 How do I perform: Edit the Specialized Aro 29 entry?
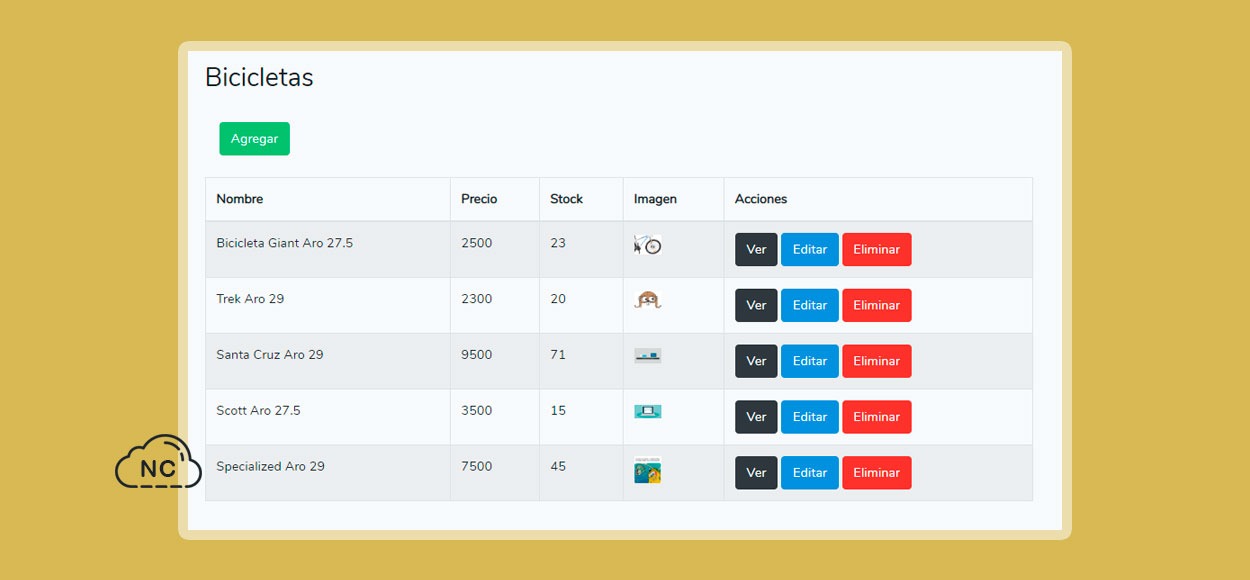[810, 473]
